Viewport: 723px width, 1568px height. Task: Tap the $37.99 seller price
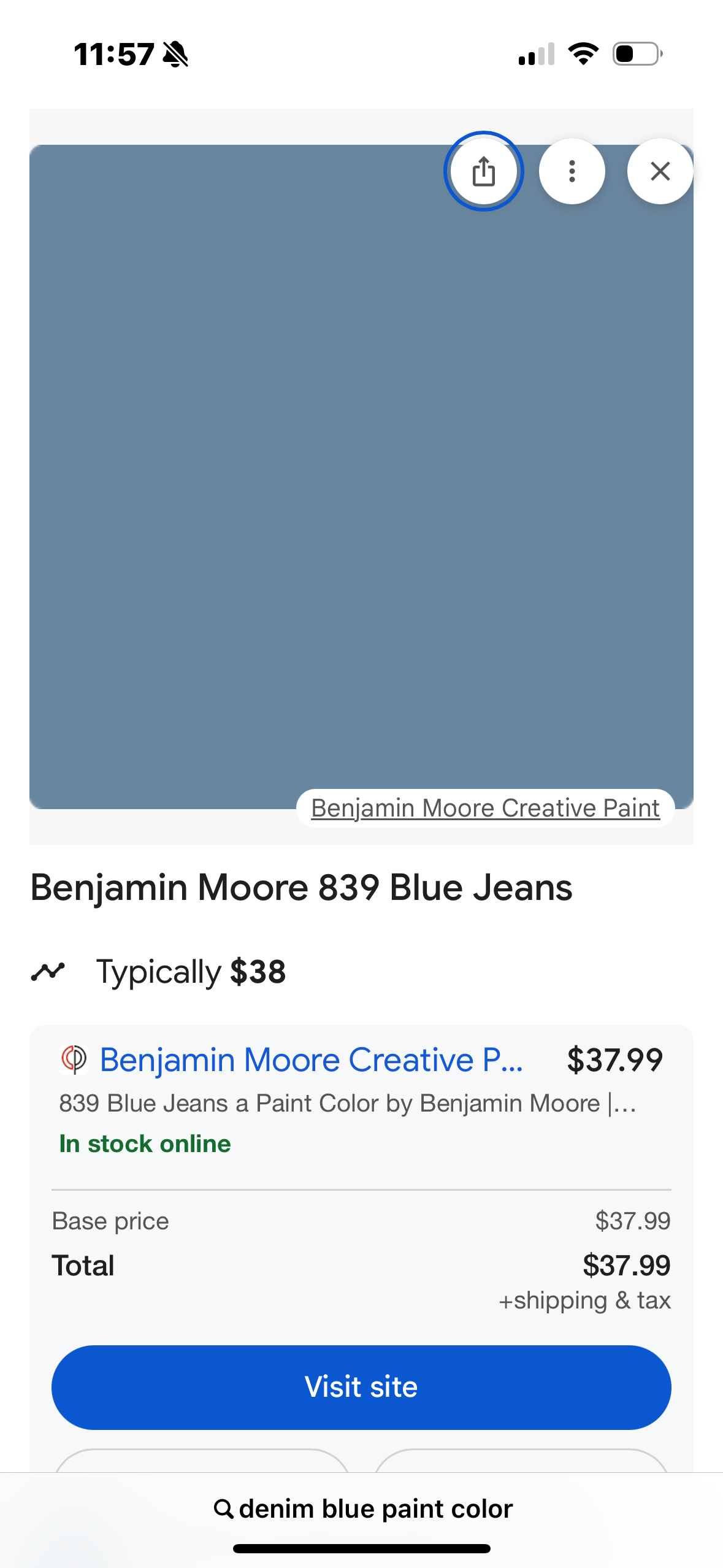pos(614,1059)
